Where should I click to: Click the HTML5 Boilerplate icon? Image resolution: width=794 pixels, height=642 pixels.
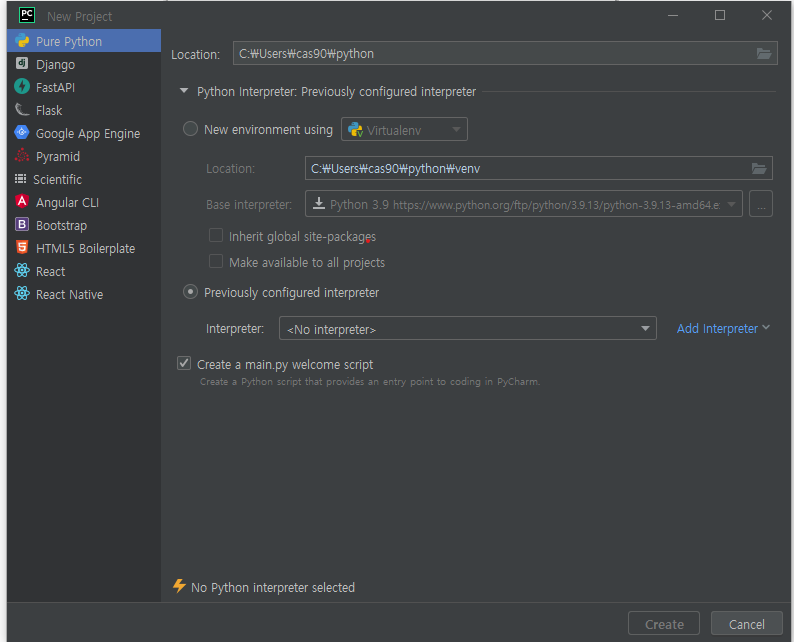point(22,248)
